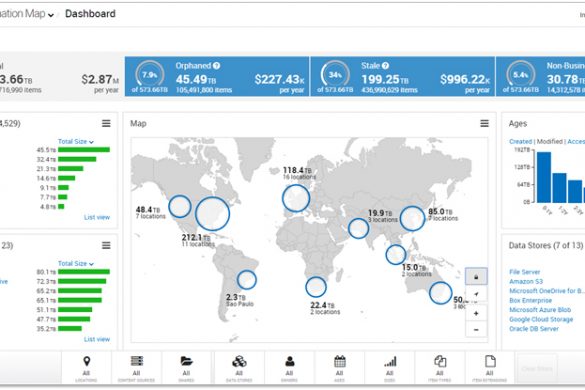Open List view under the 45.5 TB chart

coord(97,217)
